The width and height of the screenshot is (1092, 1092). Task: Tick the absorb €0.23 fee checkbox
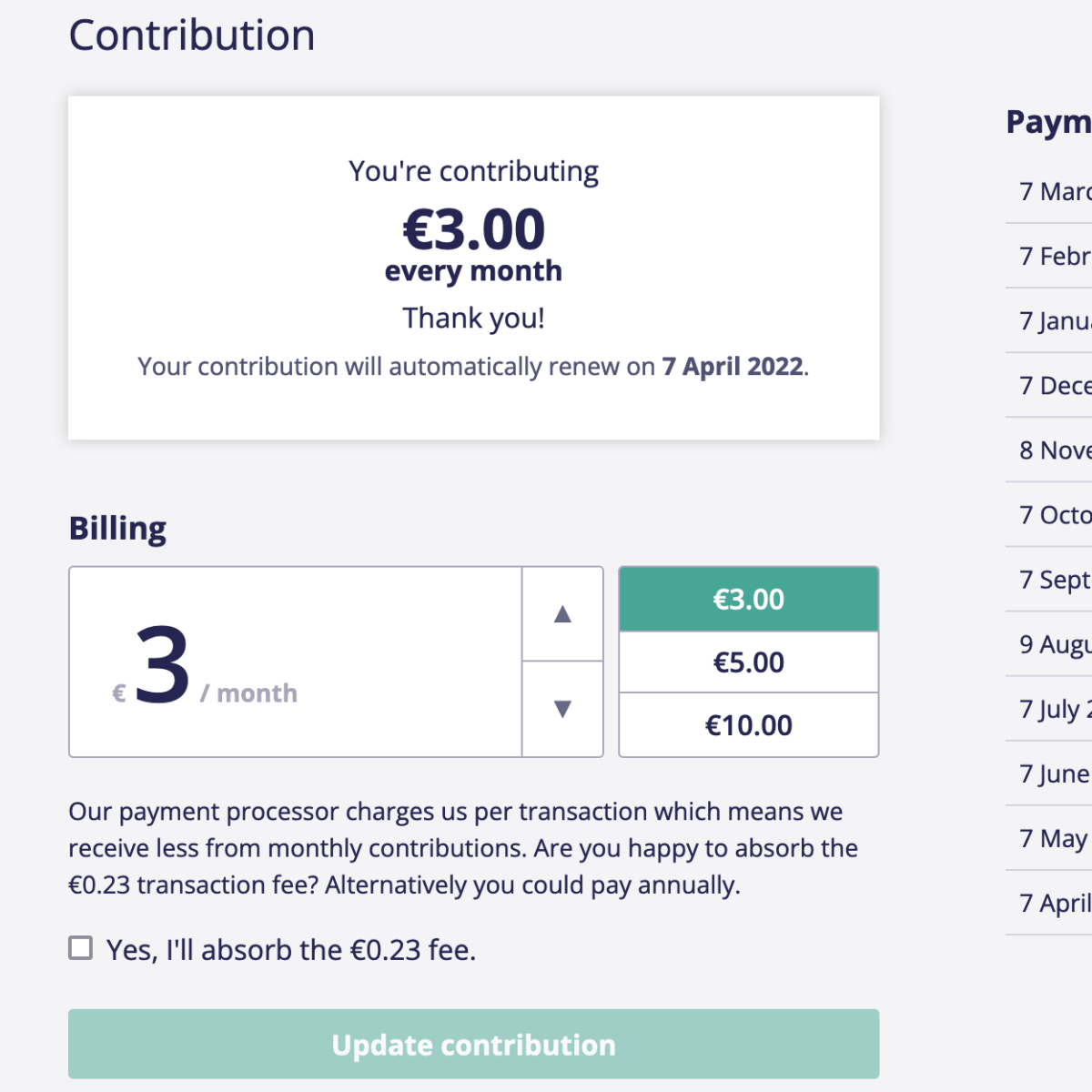(81, 948)
